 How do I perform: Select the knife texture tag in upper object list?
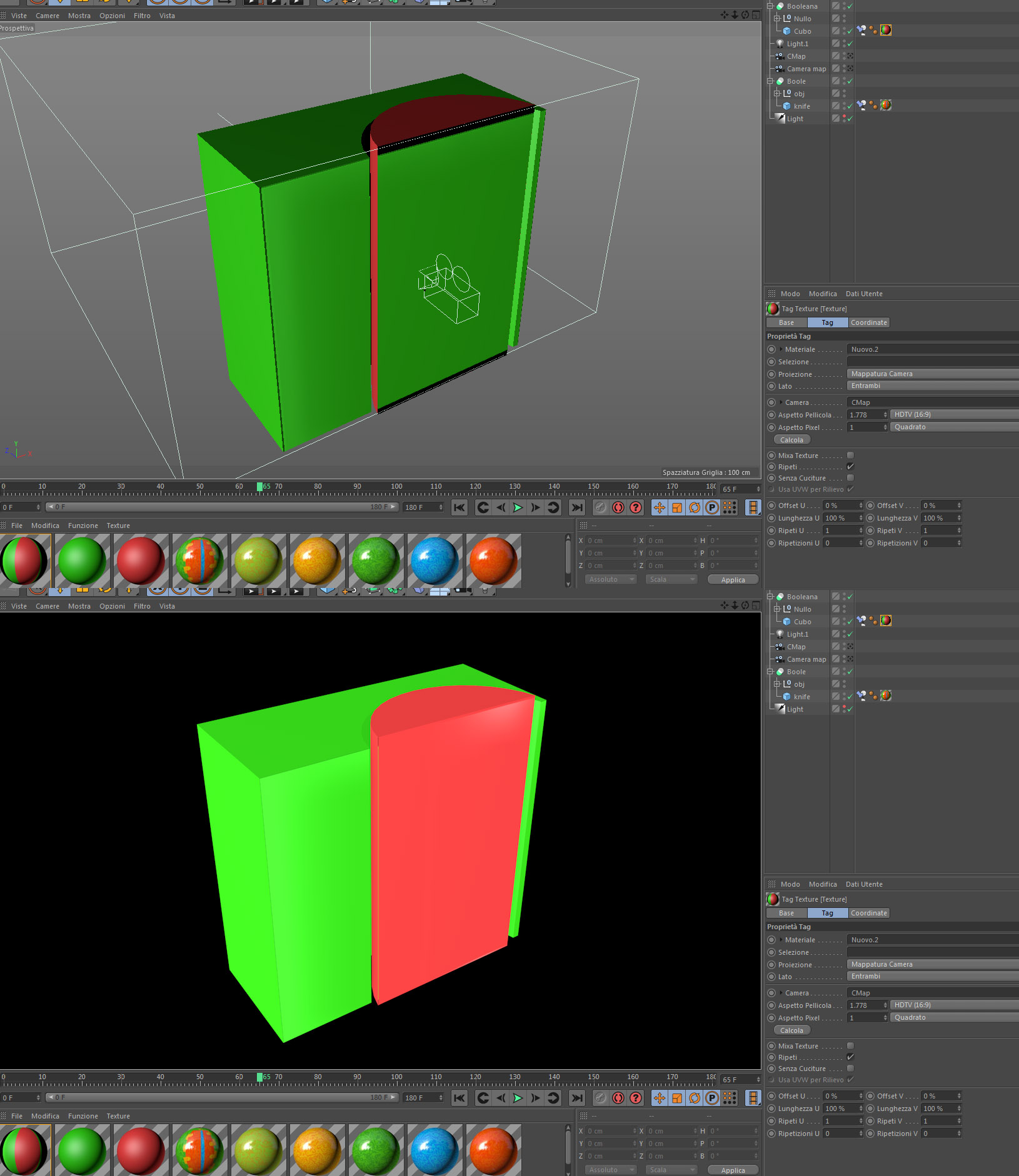[886, 105]
